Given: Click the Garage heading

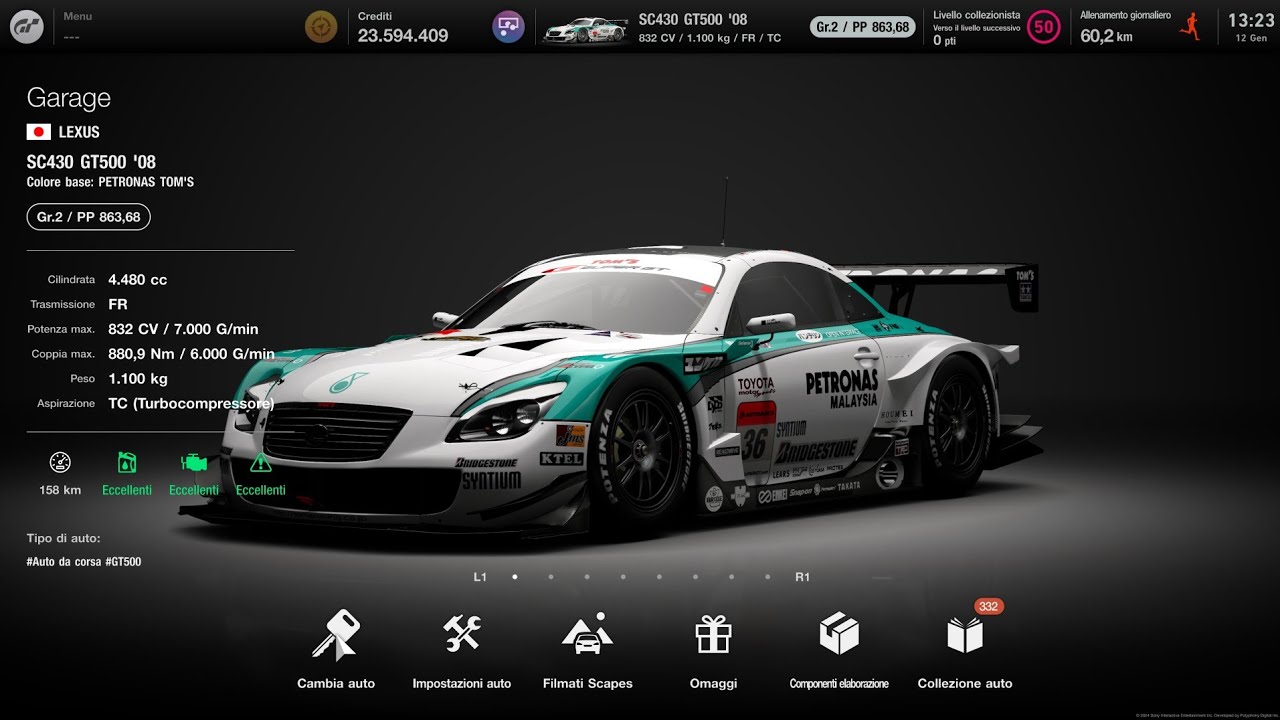Looking at the screenshot, I should pyautogui.click(x=69, y=98).
